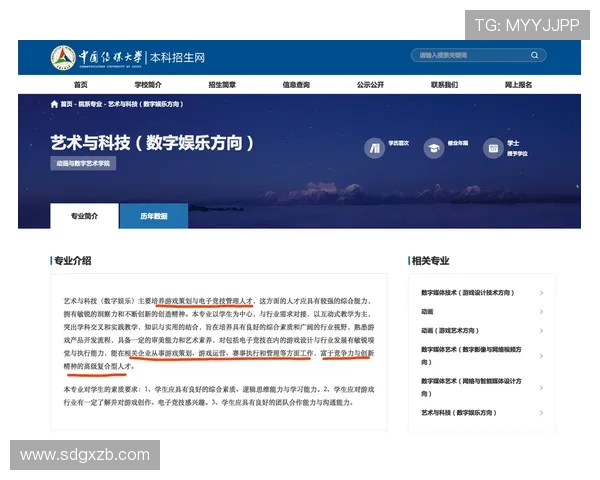Follow the 首页 breadcrumb link

pyautogui.click(x=66, y=104)
